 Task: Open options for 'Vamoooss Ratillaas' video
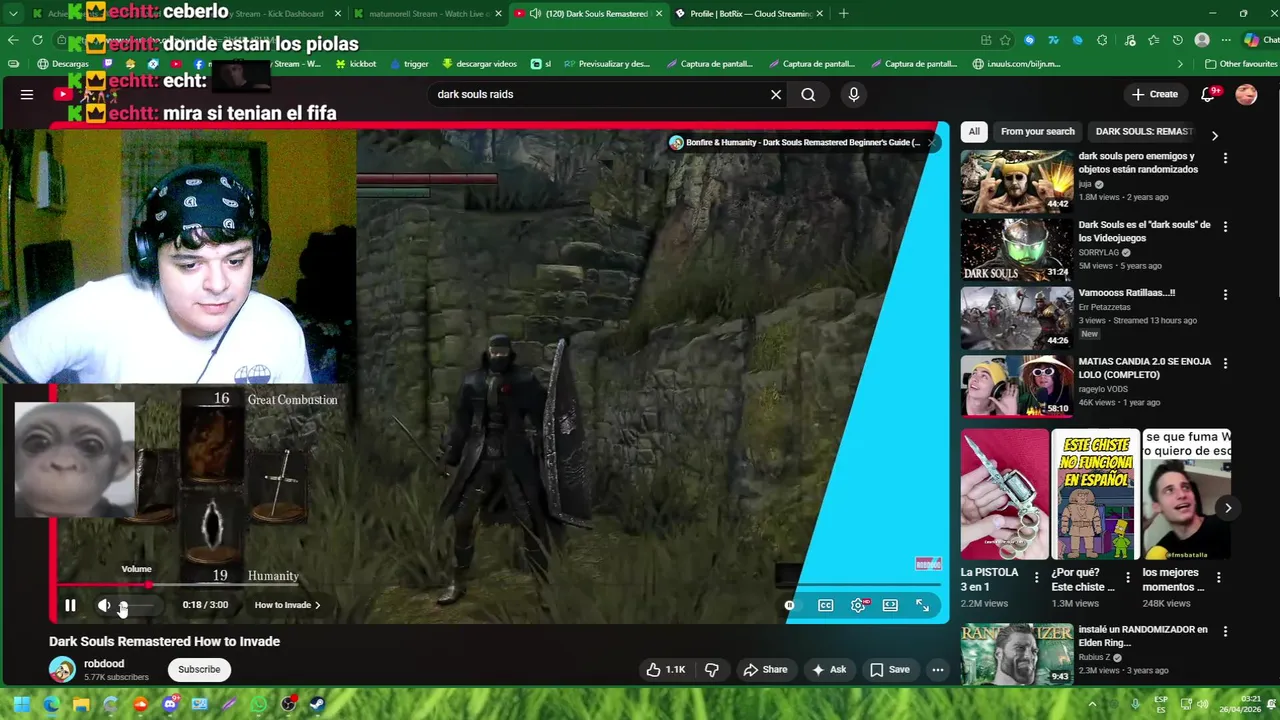point(1225,295)
